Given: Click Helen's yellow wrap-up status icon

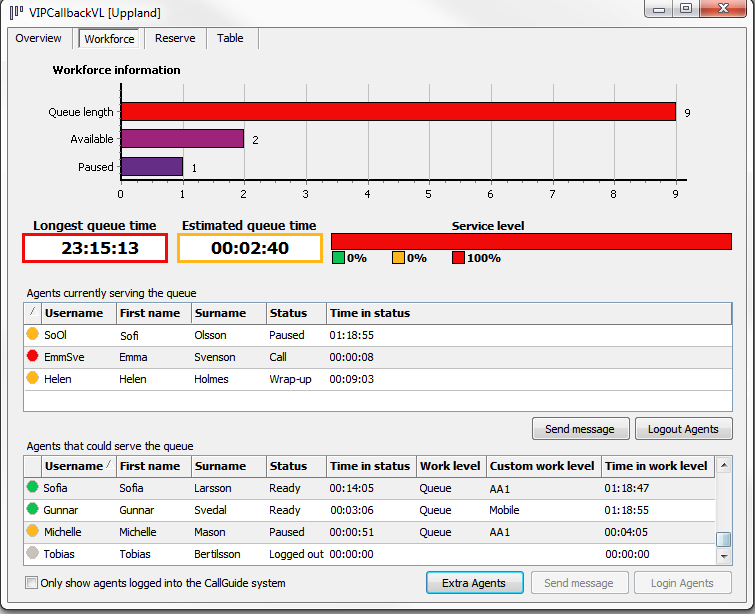Looking at the screenshot, I should [x=33, y=379].
